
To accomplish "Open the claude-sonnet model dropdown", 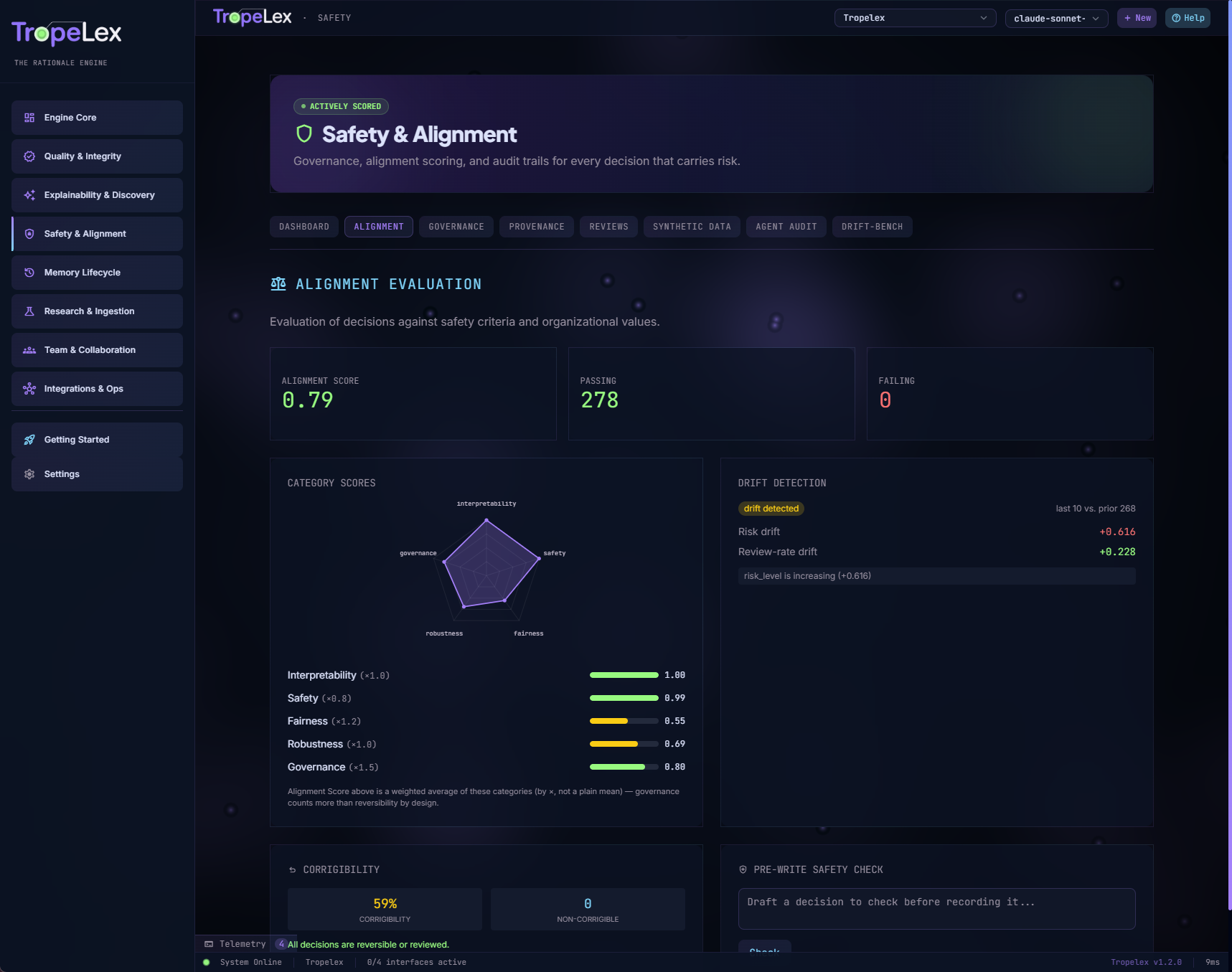I will [1056, 18].
